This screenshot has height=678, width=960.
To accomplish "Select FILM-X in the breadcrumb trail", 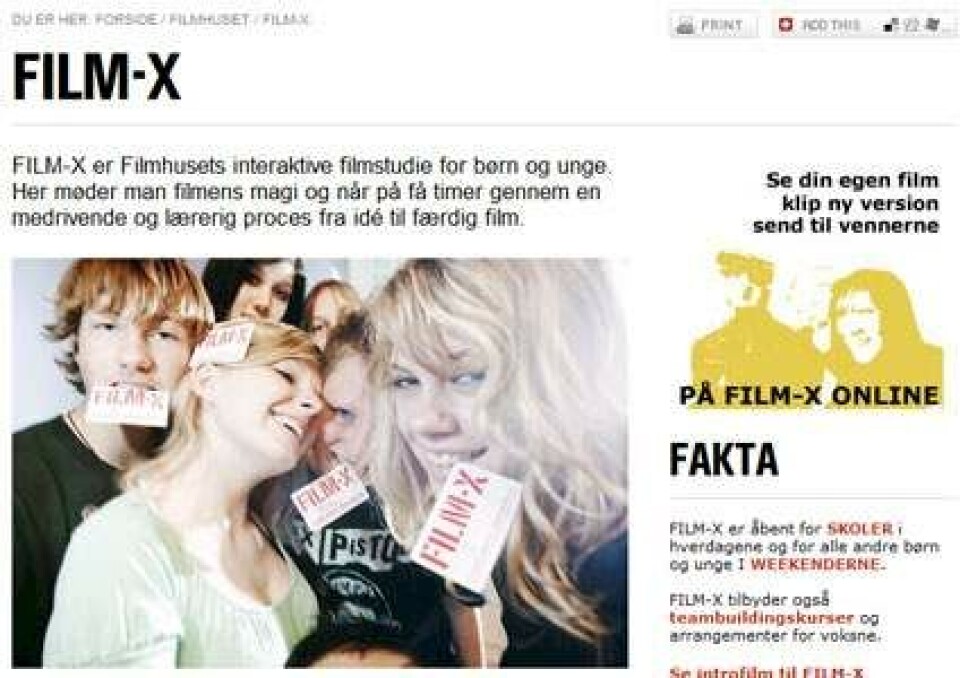I will [x=285, y=20].
